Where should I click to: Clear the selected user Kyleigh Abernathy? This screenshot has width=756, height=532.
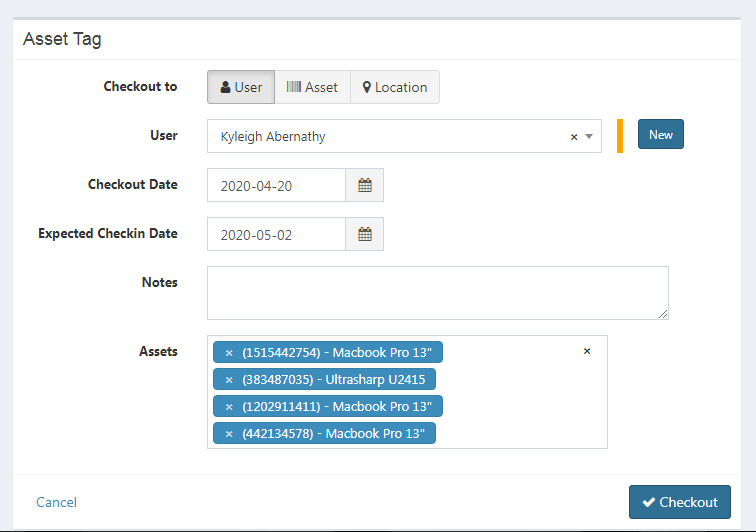tap(574, 137)
